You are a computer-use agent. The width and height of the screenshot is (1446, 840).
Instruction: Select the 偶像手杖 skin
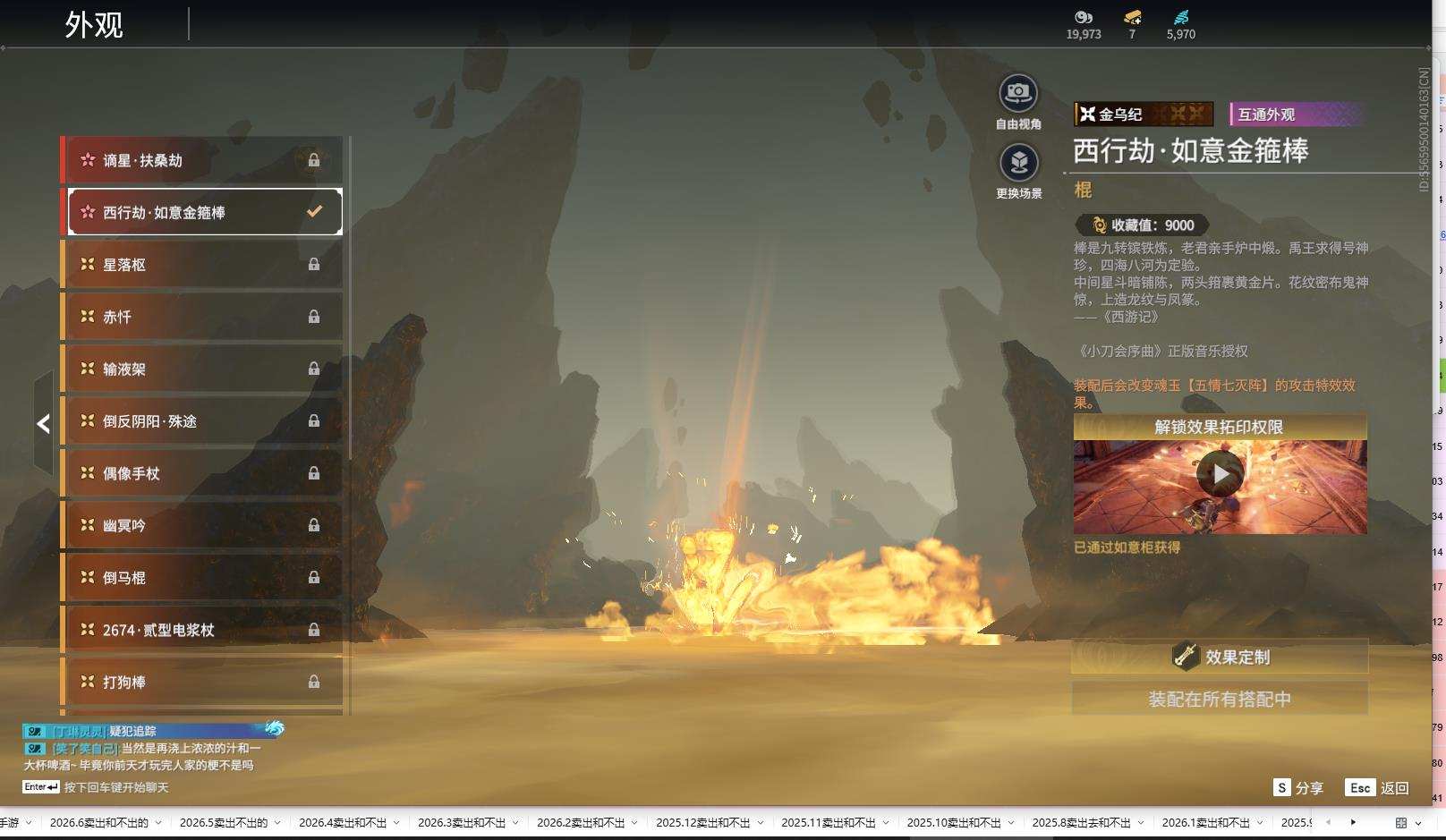(x=201, y=473)
